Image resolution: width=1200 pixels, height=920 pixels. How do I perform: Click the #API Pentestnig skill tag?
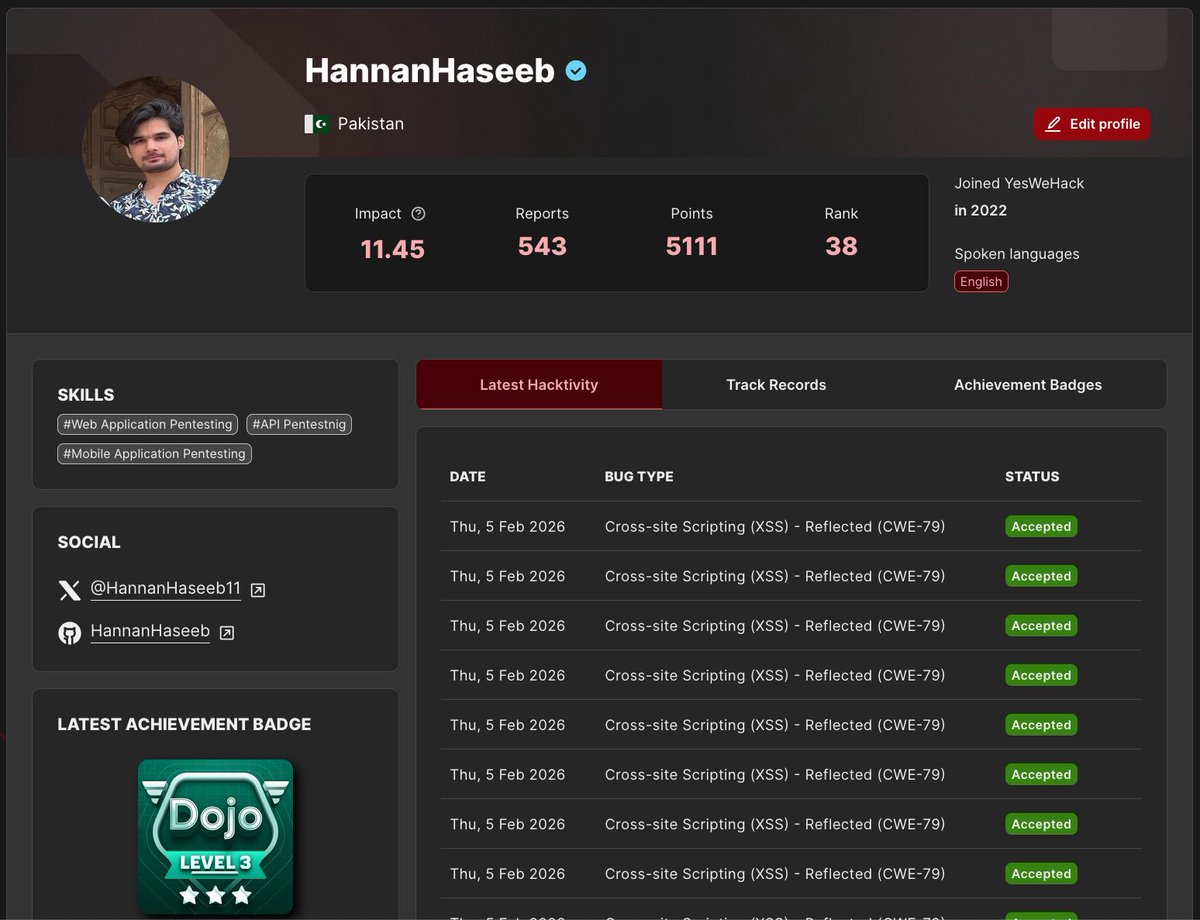[x=299, y=424]
